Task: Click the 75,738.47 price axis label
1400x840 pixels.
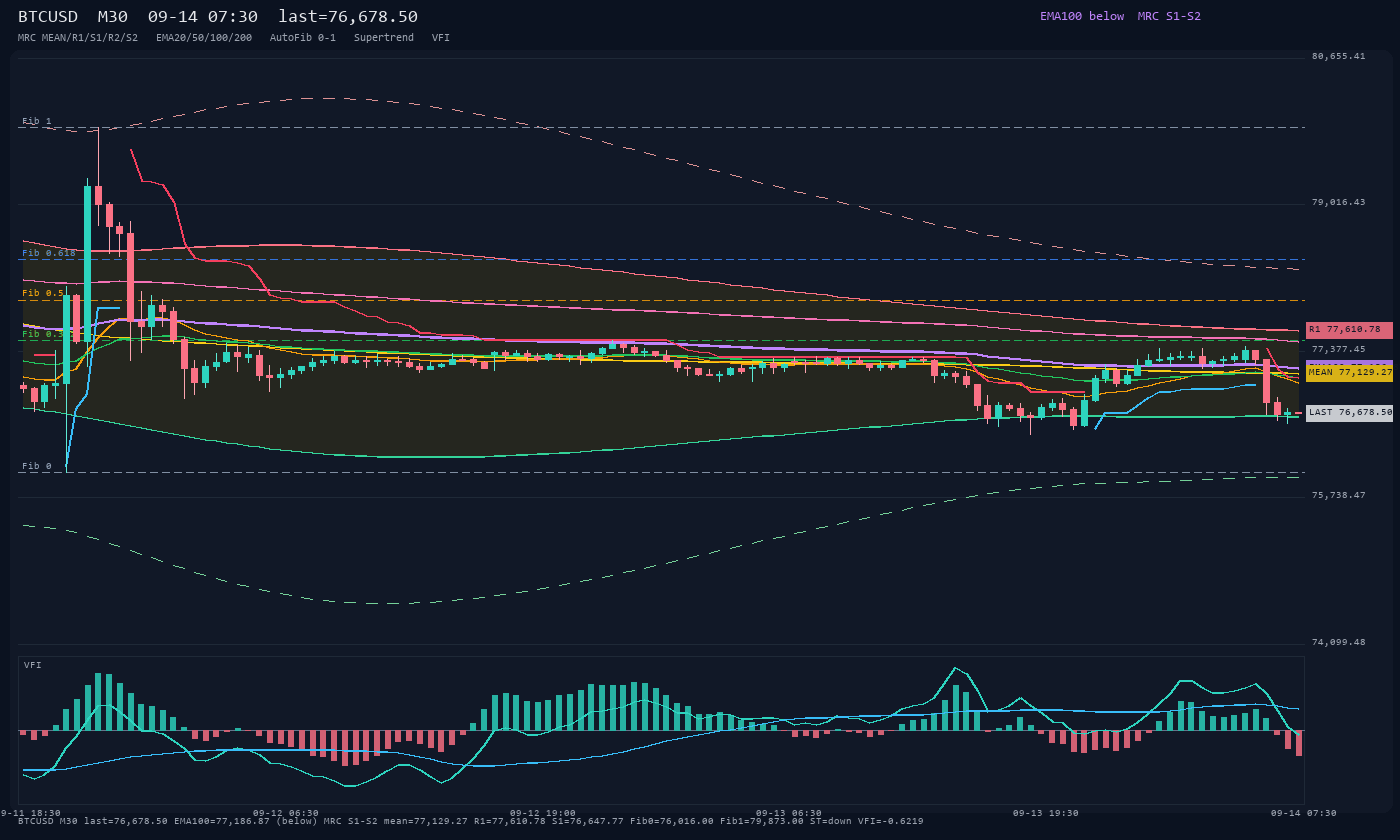Action: point(1338,495)
